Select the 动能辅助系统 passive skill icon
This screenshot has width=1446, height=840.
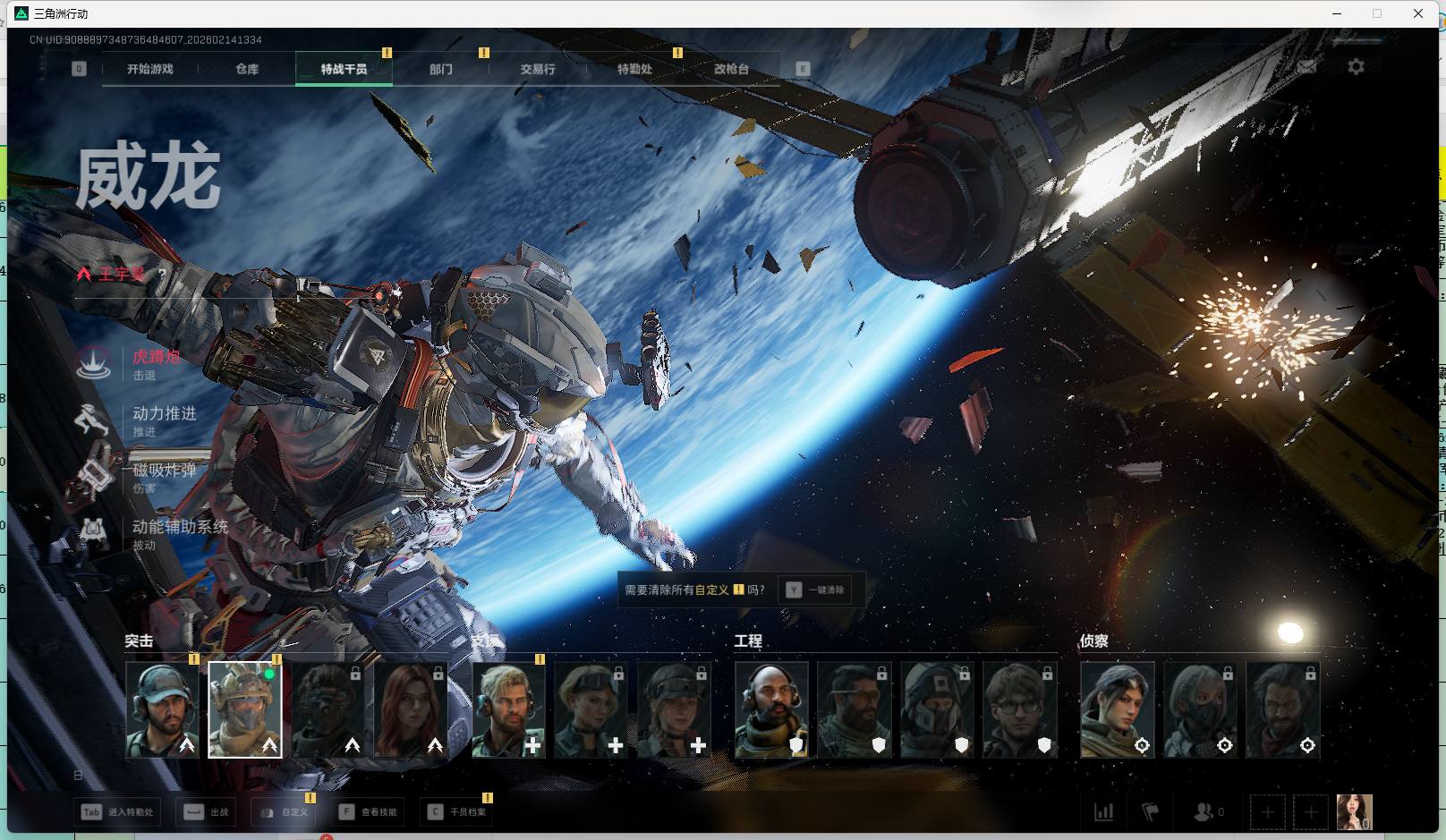(x=93, y=533)
